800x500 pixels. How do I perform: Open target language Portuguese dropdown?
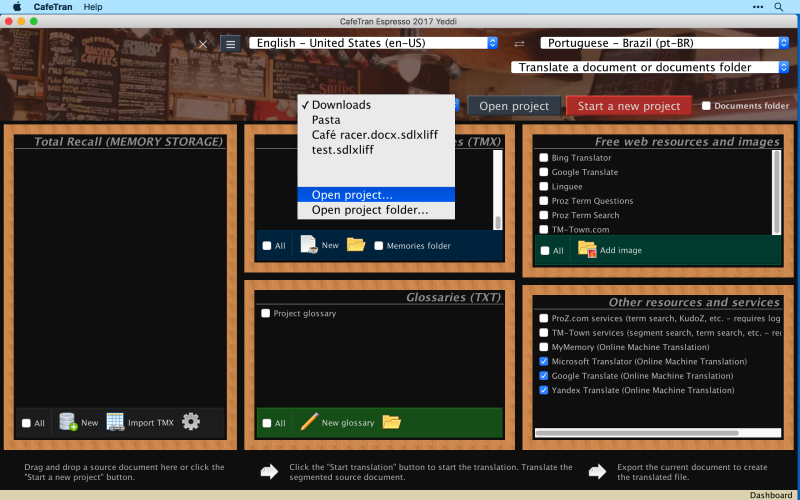click(665, 43)
